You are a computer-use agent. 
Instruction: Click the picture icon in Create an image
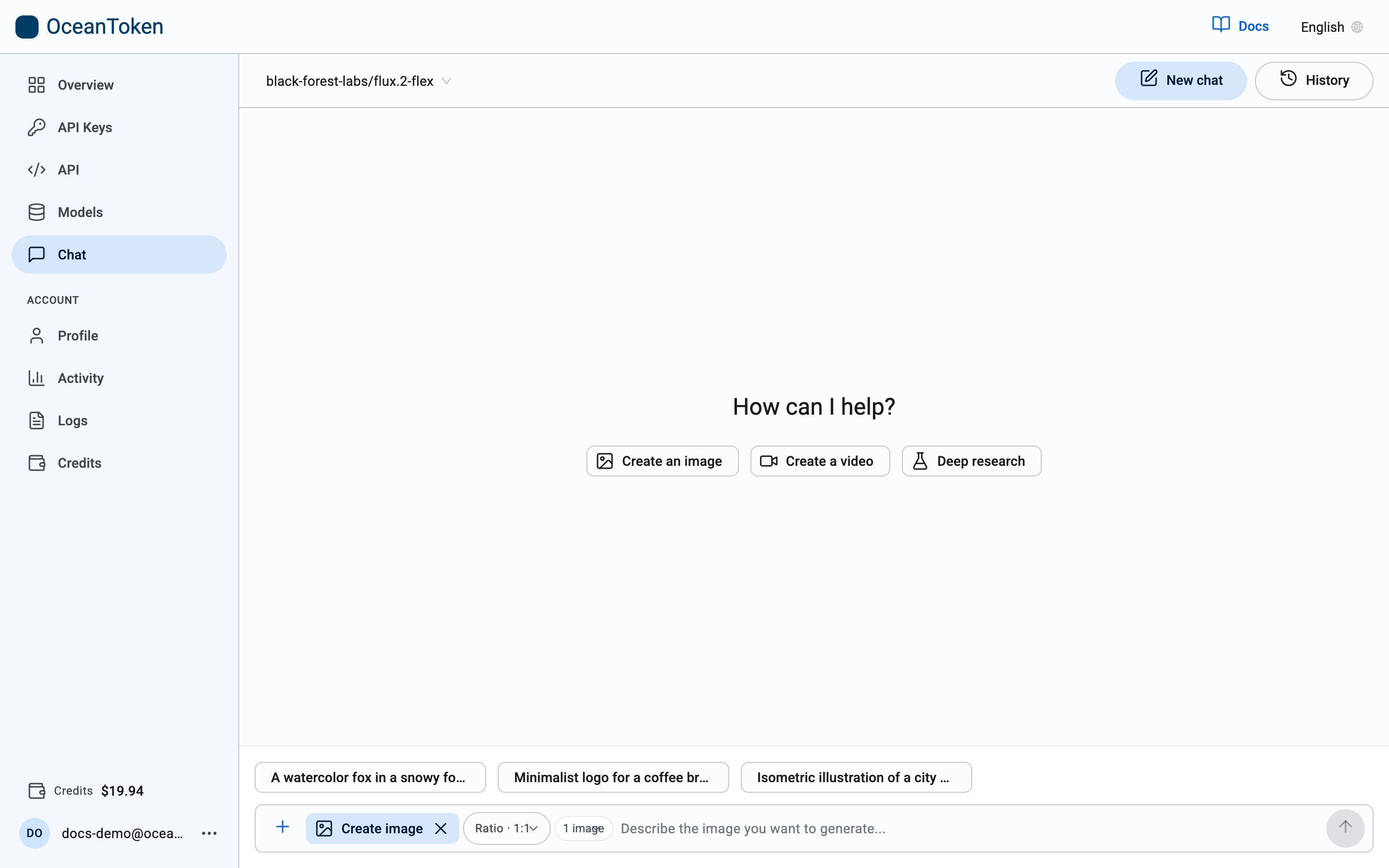click(605, 461)
